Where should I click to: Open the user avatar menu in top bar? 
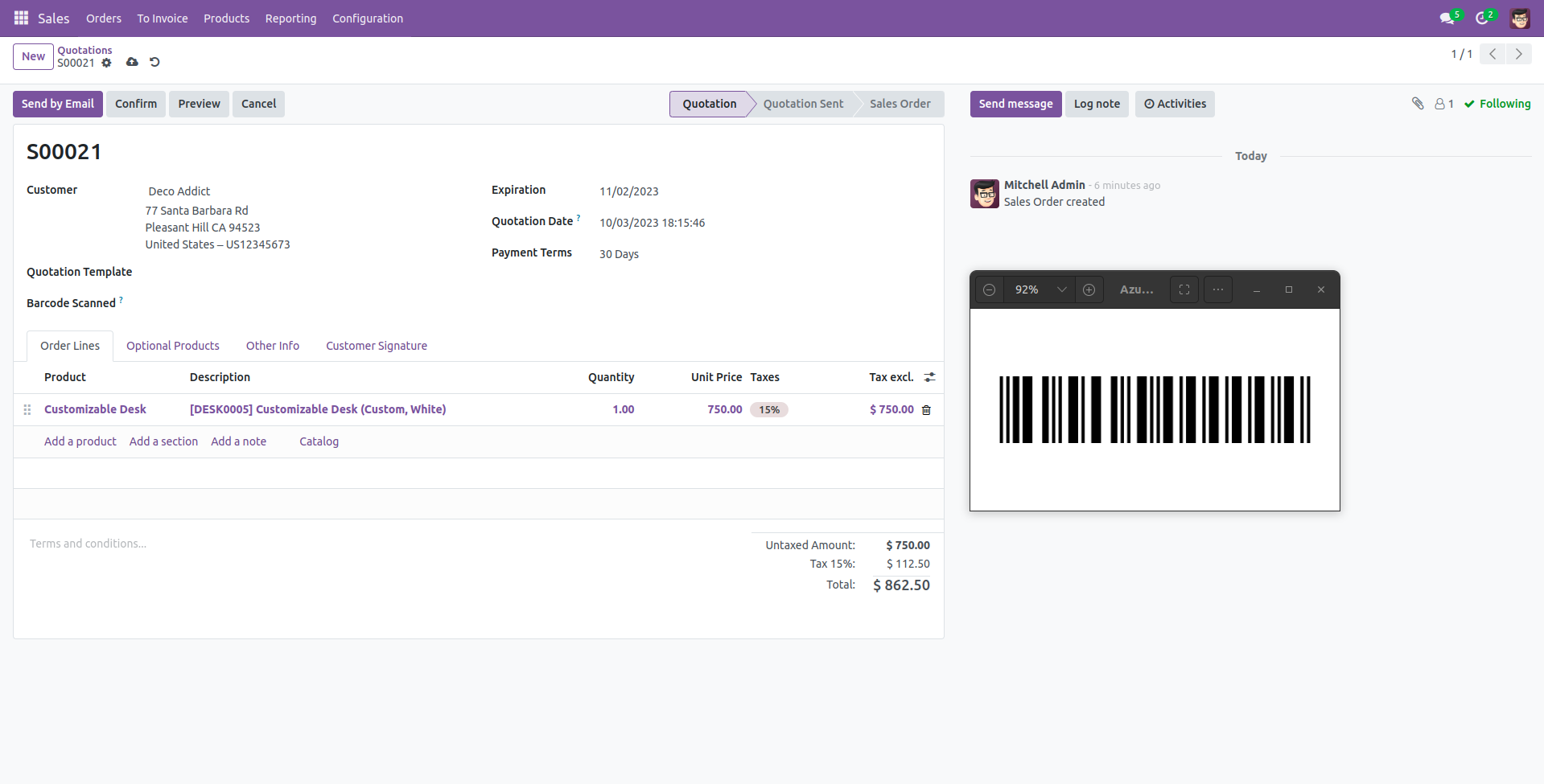tap(1520, 18)
